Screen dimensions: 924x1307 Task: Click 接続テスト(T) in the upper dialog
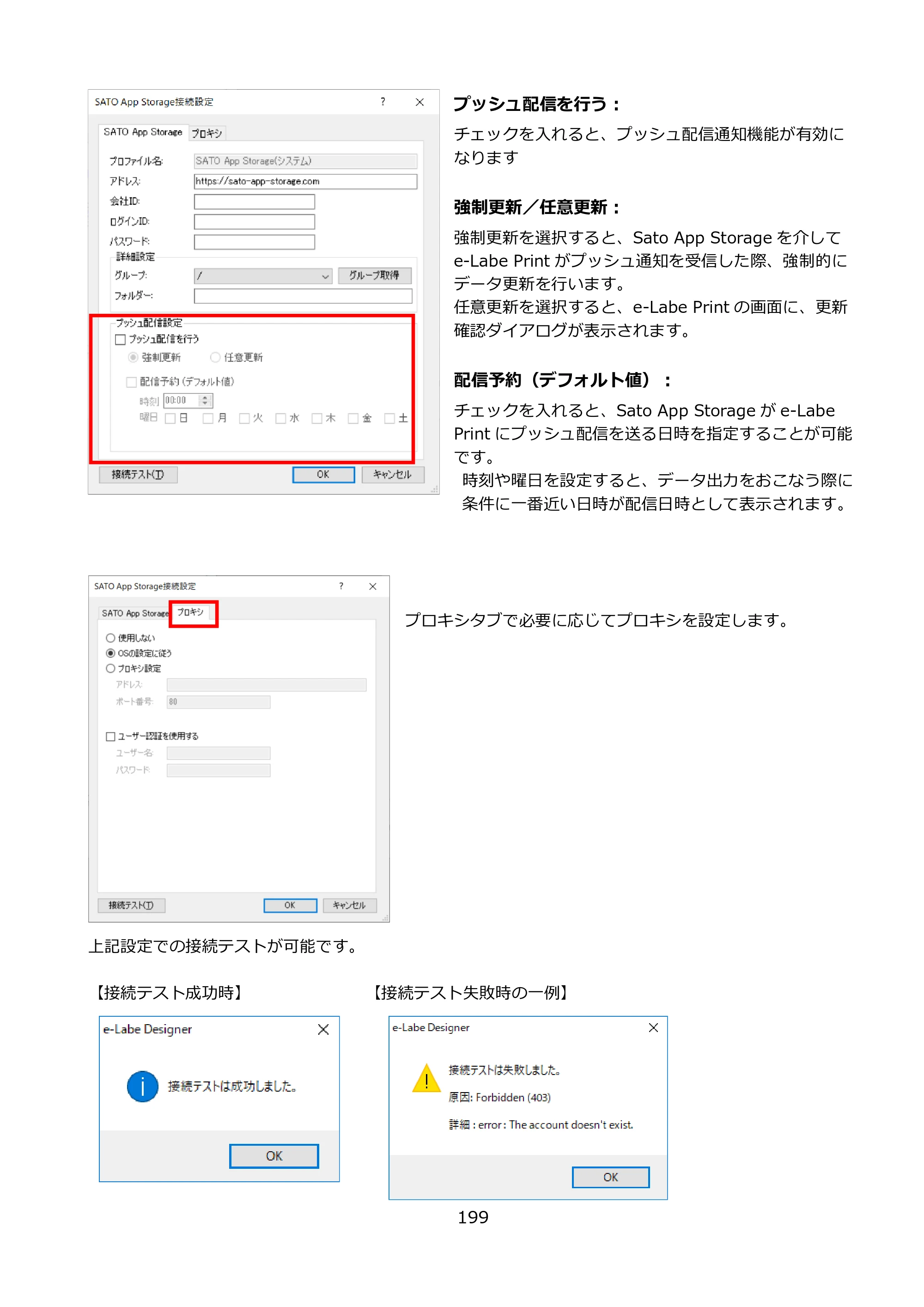tap(138, 475)
